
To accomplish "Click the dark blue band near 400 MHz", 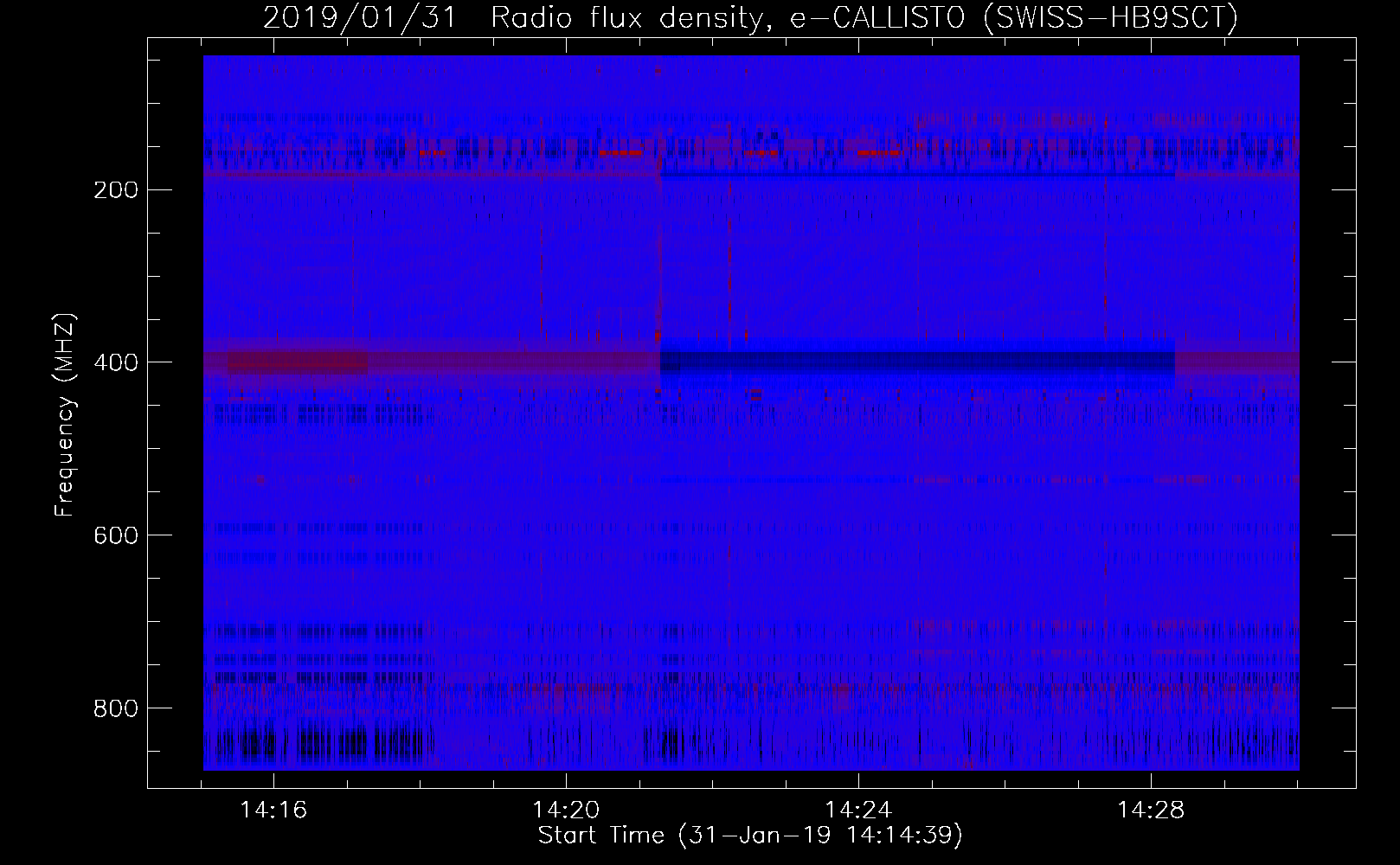I will [917, 362].
